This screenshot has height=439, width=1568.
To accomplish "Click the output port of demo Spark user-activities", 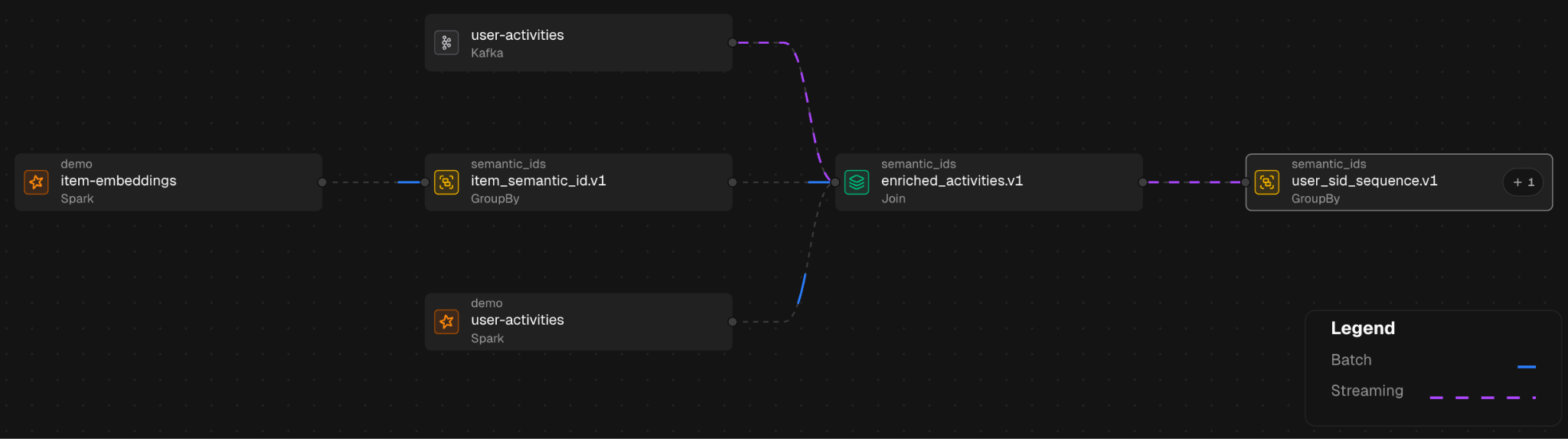I will tap(733, 322).
